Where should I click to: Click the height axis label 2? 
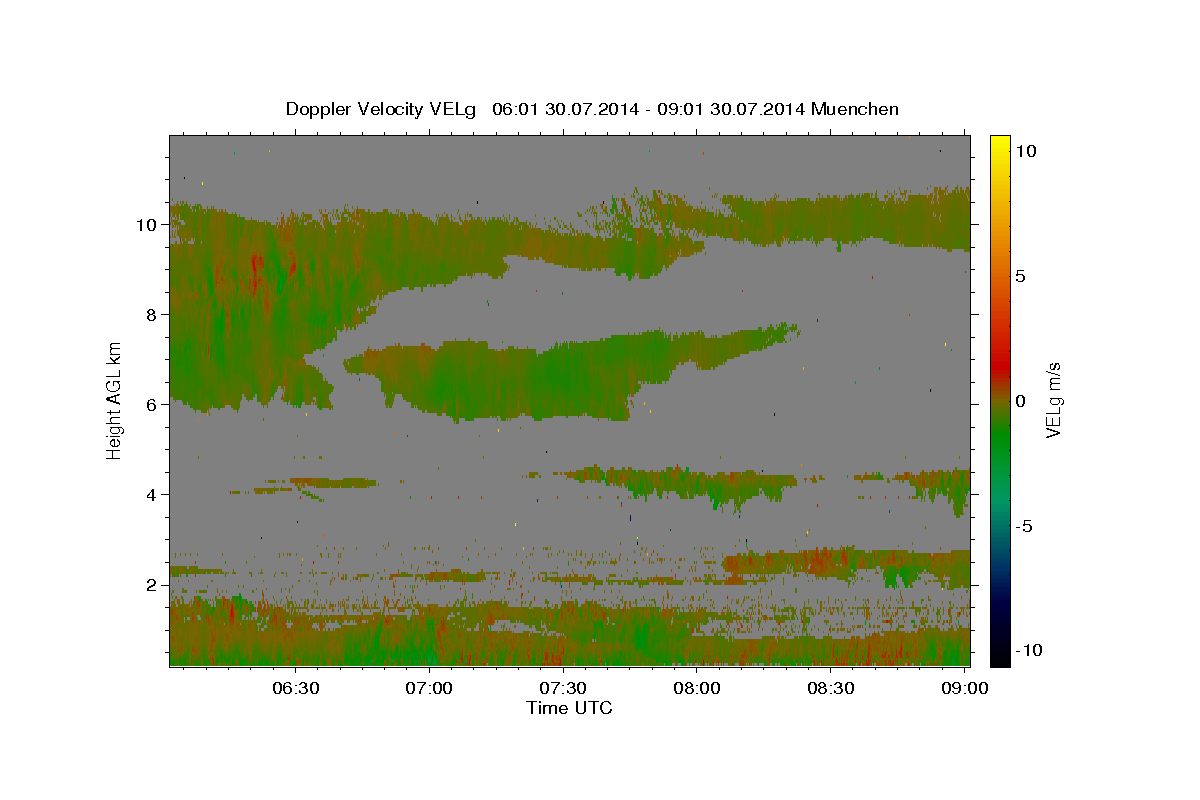pyautogui.click(x=151, y=585)
